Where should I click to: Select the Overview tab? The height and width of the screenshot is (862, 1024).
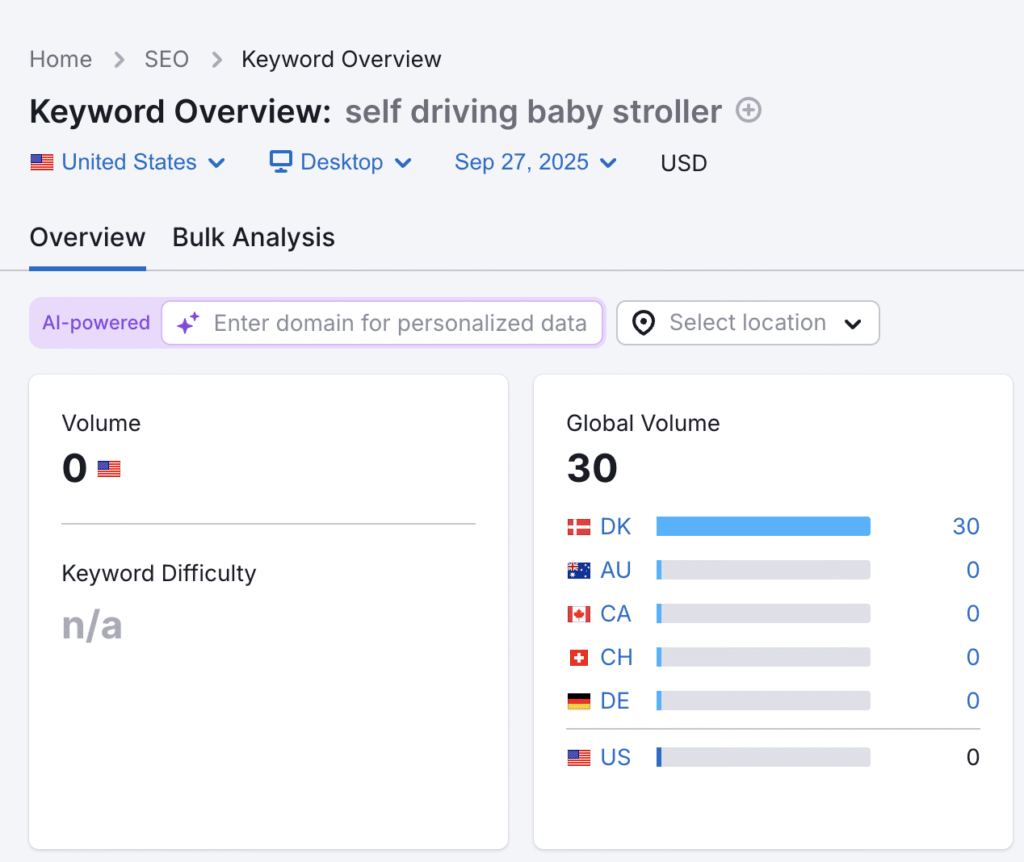(87, 237)
